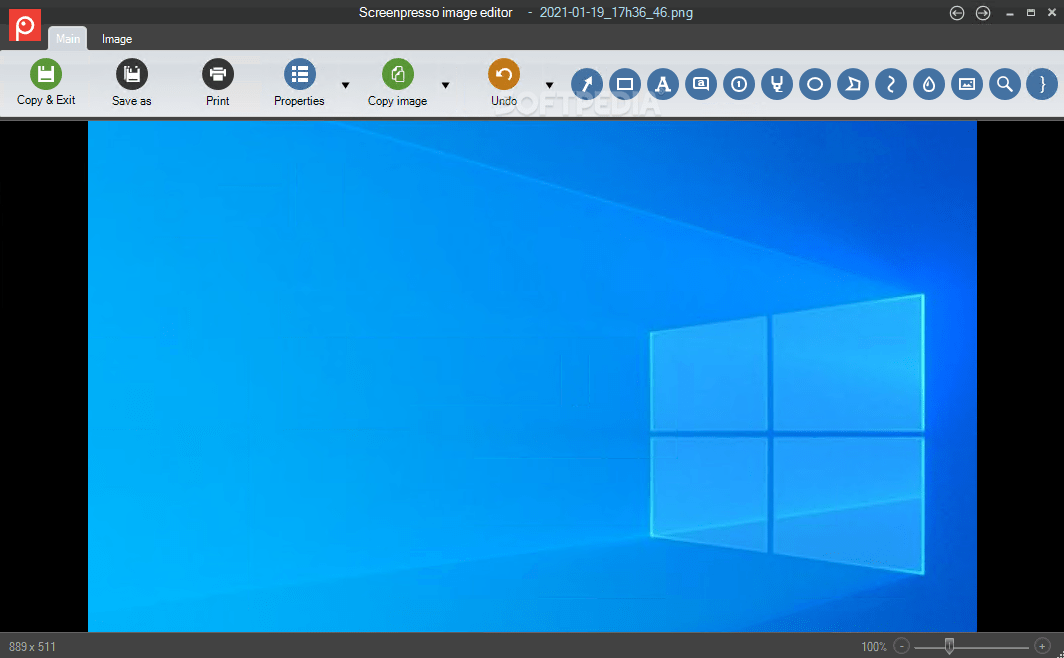Image resolution: width=1064 pixels, height=658 pixels.
Task: Click the zoom slider handle
Action: click(x=949, y=646)
